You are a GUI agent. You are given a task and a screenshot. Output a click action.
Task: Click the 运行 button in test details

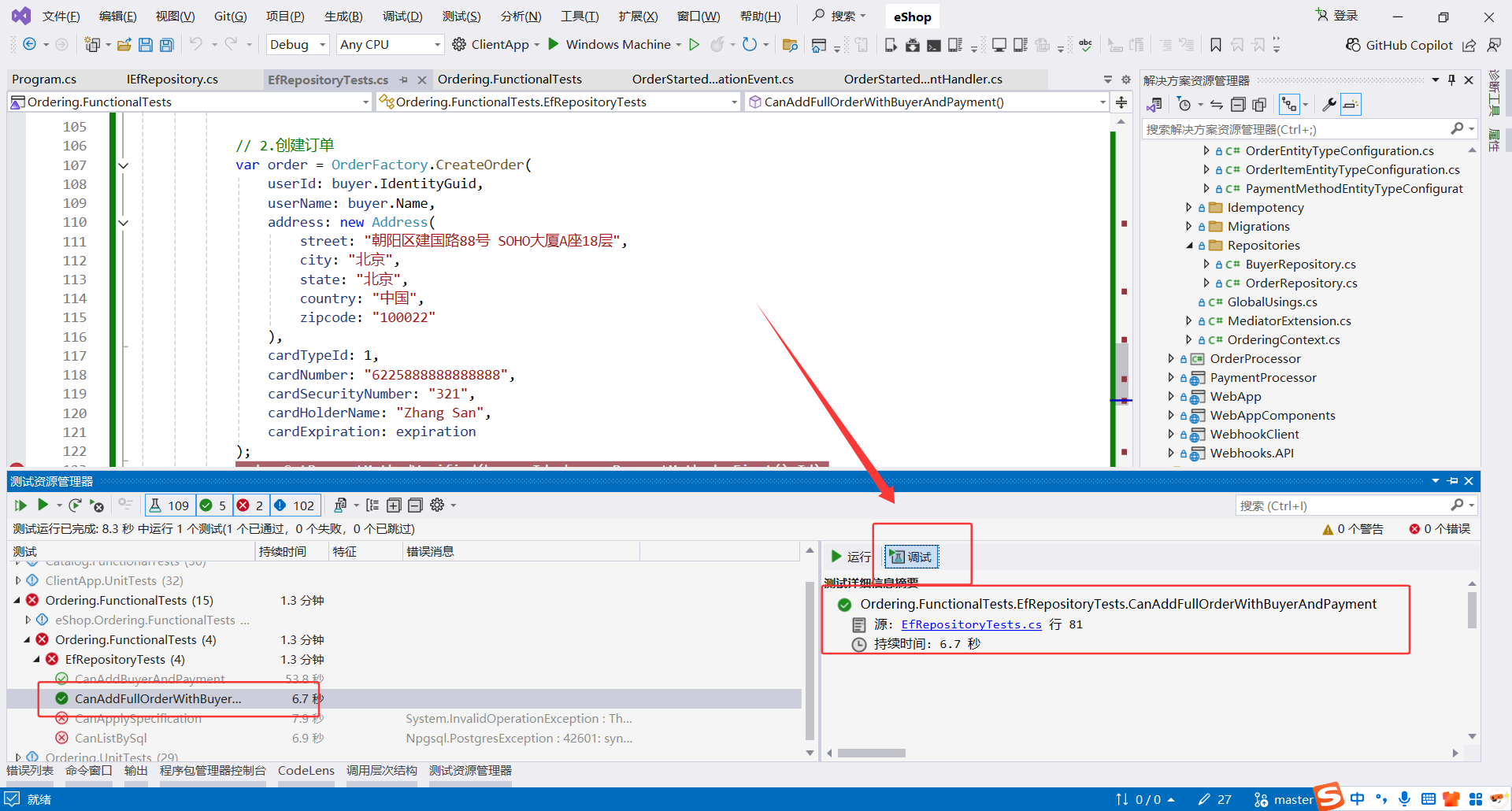pos(851,557)
